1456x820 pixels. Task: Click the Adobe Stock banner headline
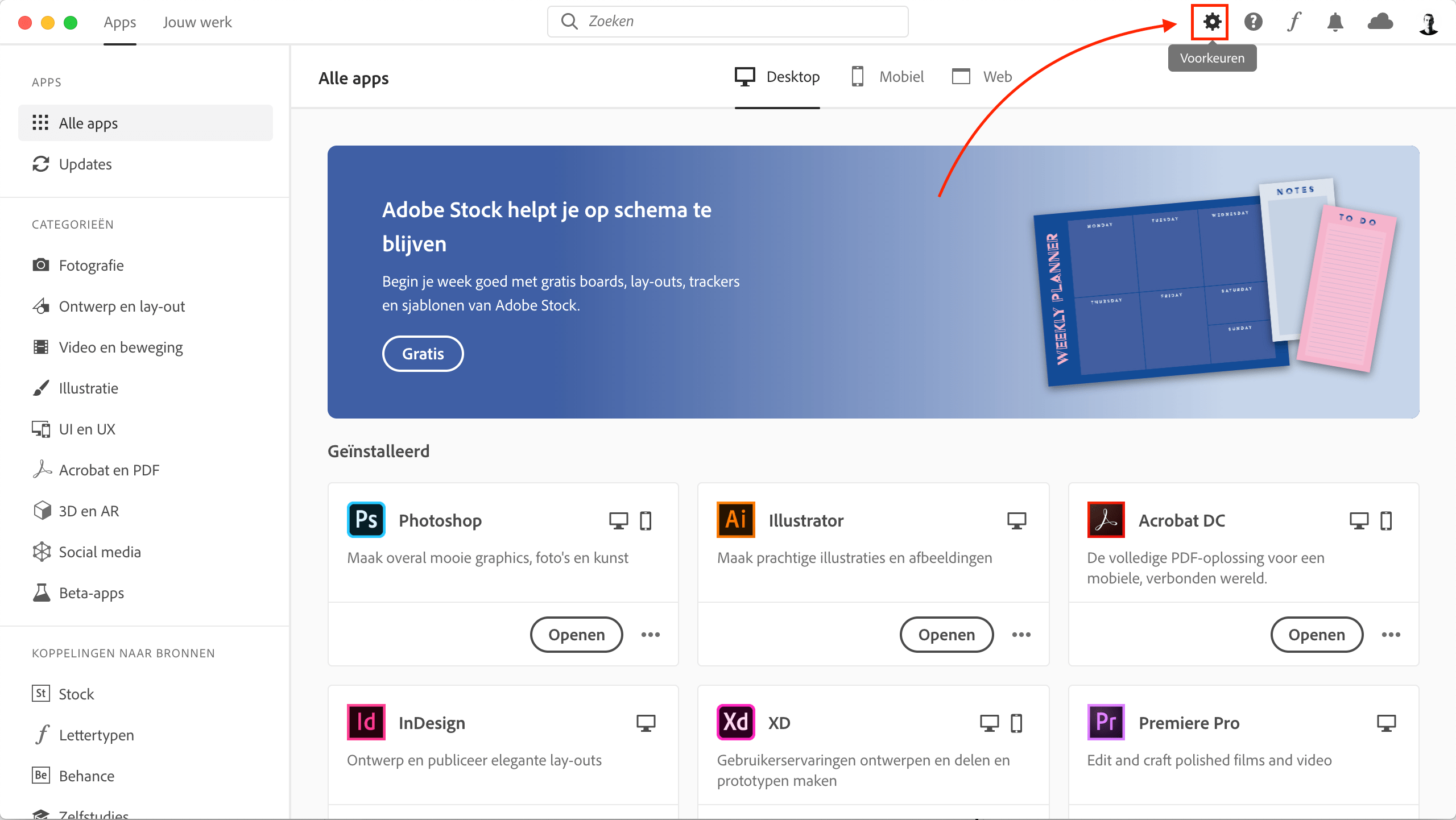[x=547, y=226]
